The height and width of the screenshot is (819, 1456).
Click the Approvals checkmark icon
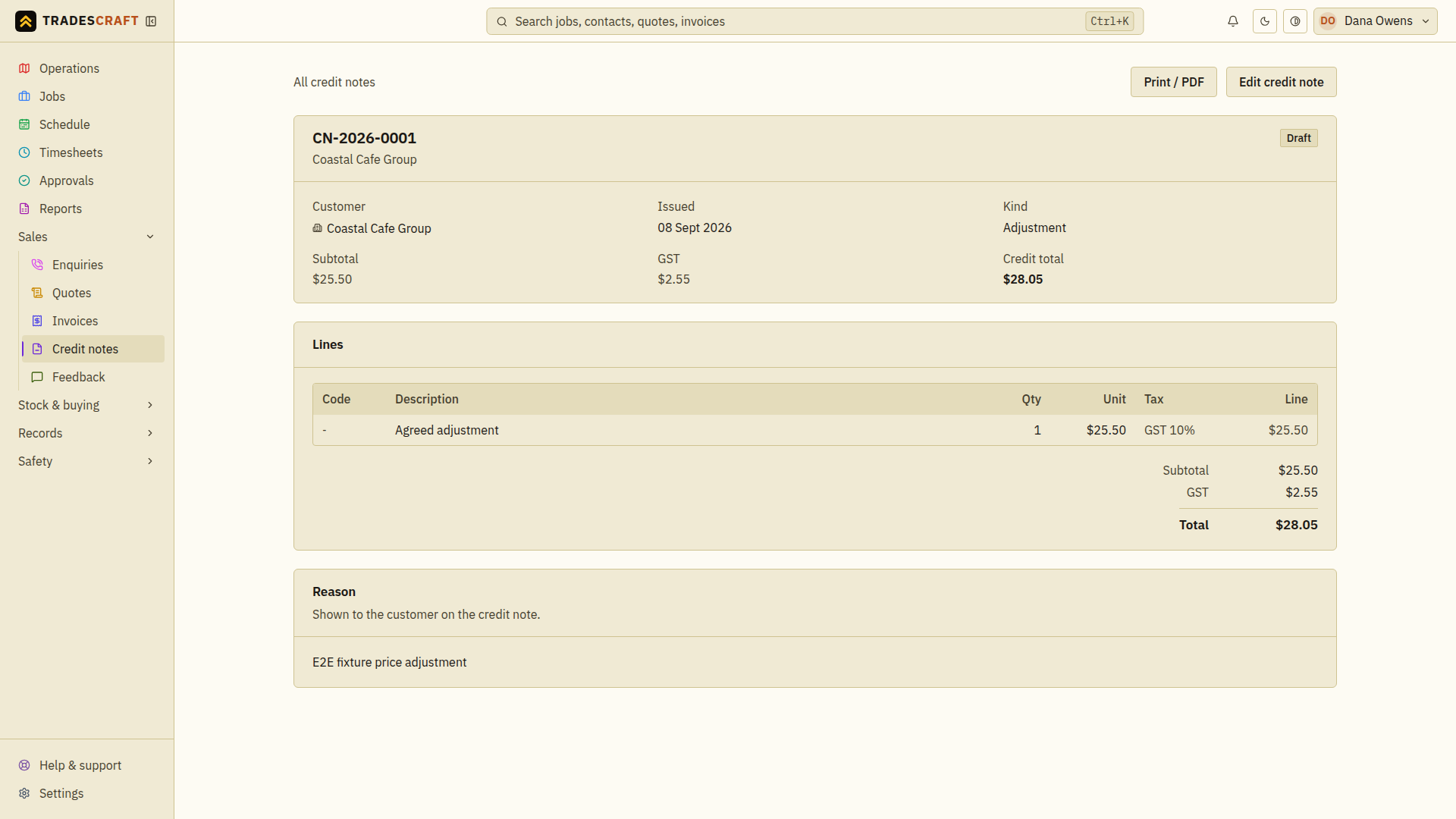[x=24, y=180]
